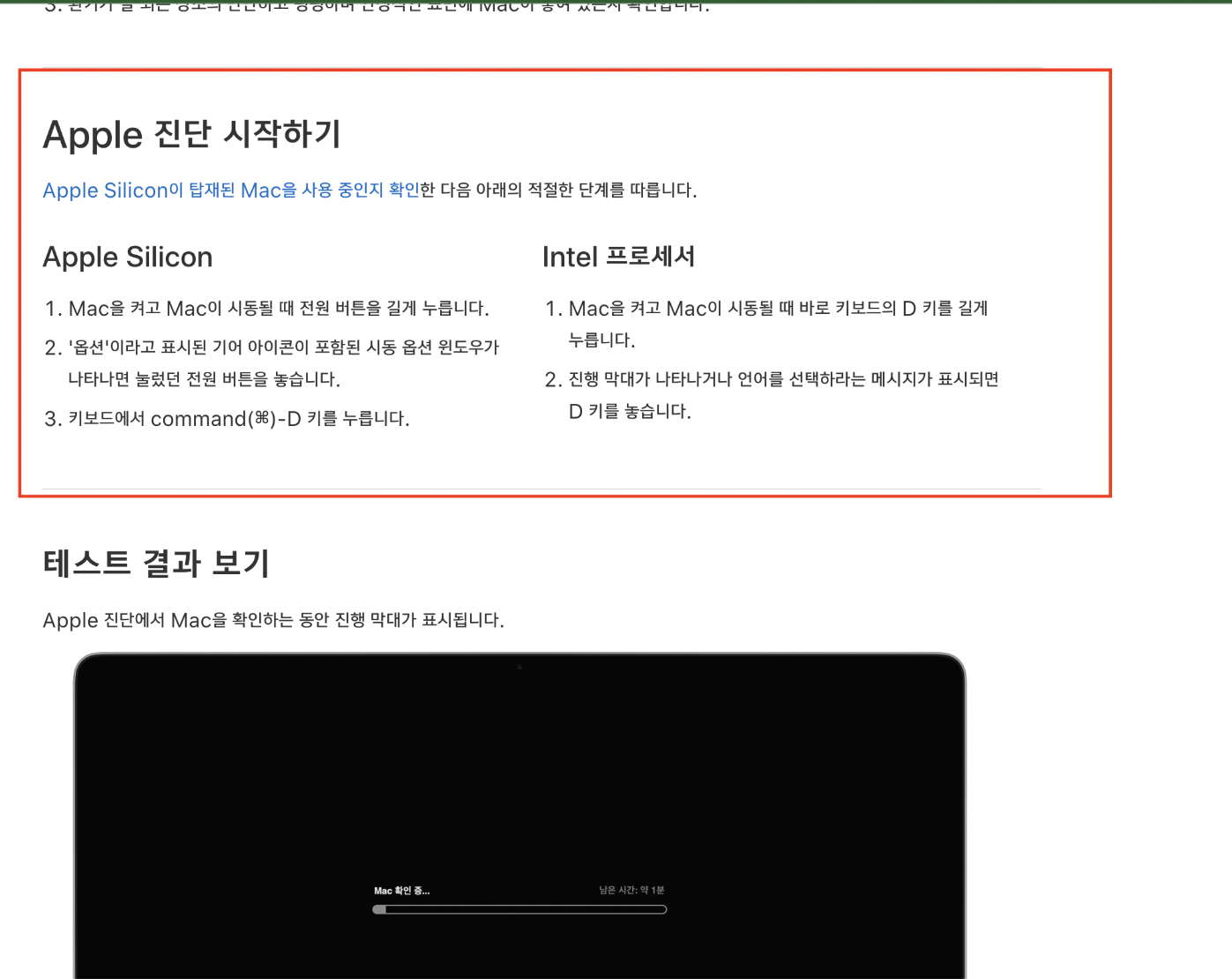
Task: Select the Apple 진단 시작하기 heading
Action: click(x=192, y=135)
